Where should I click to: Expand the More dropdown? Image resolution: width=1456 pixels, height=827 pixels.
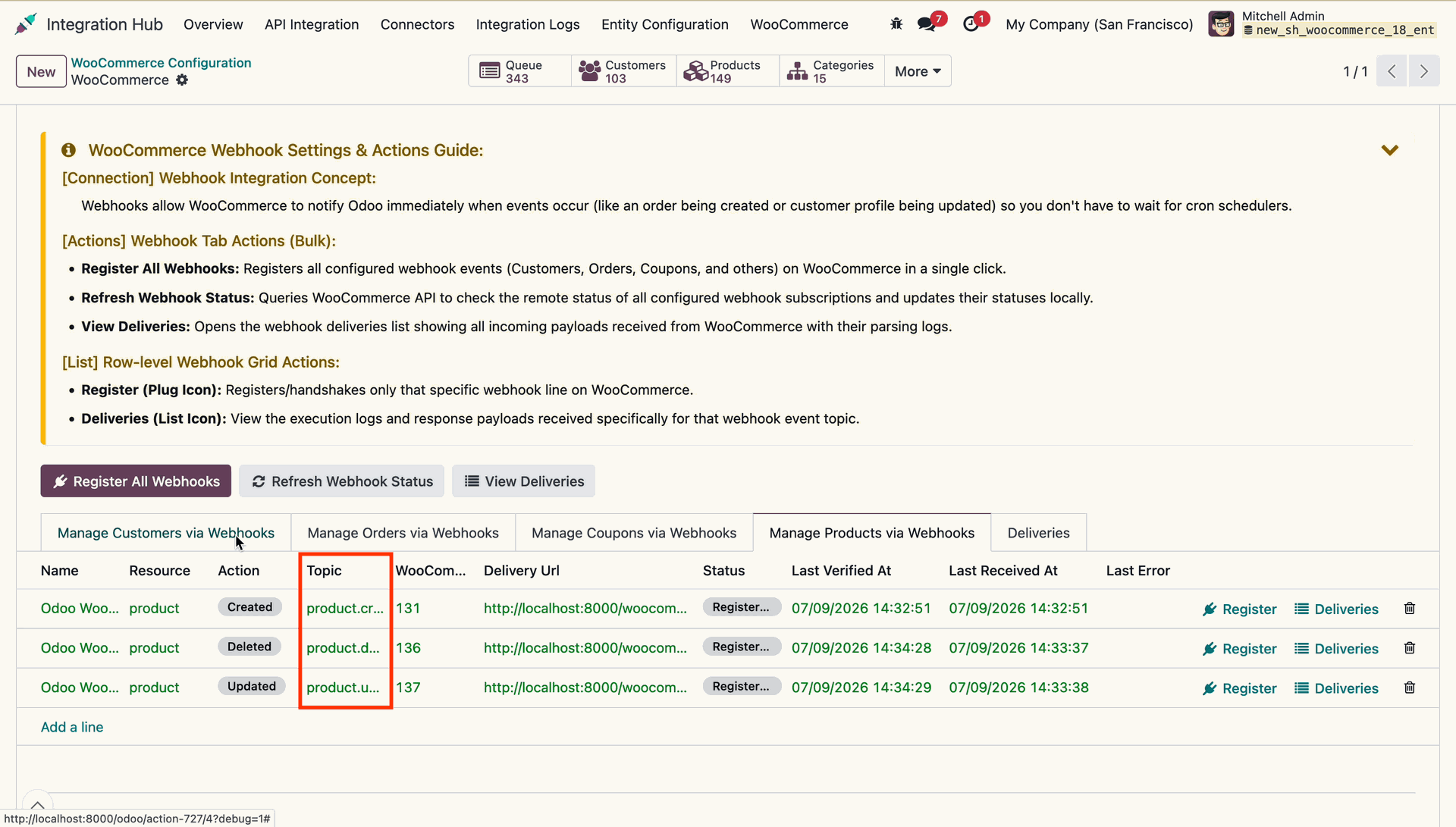click(918, 71)
